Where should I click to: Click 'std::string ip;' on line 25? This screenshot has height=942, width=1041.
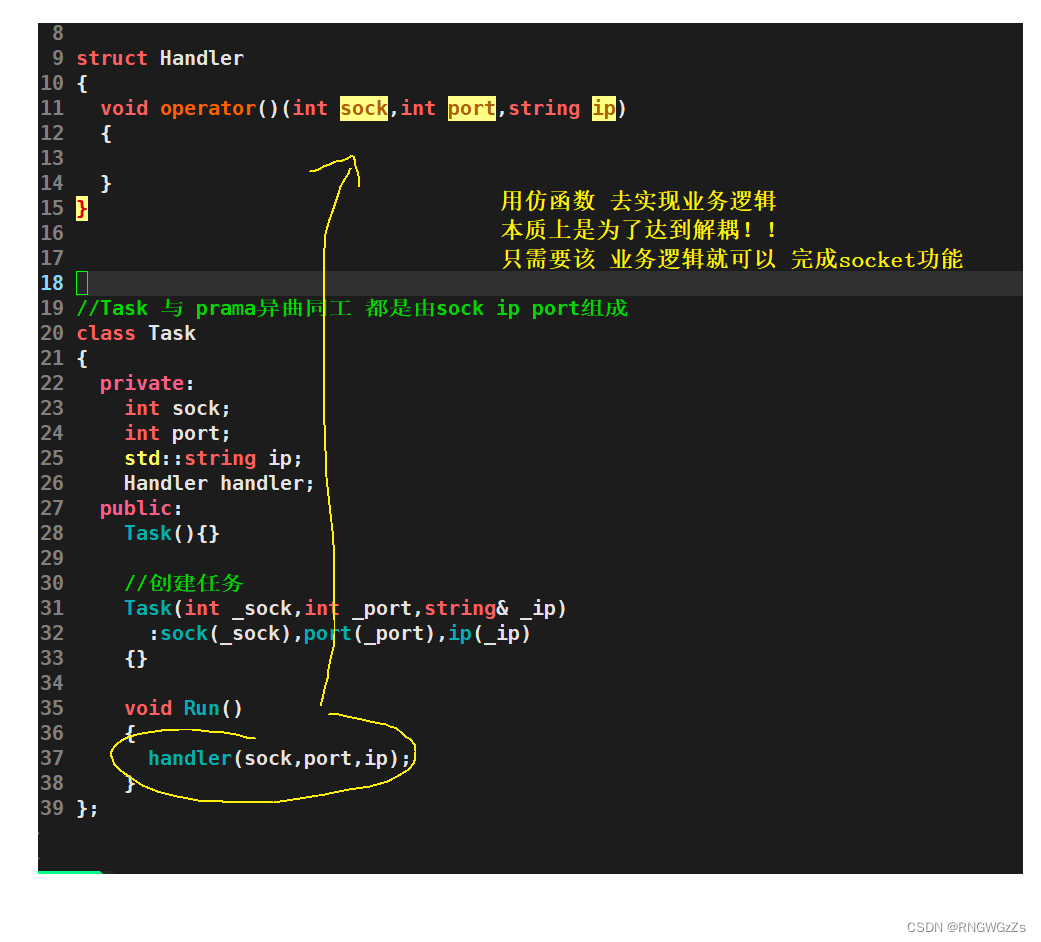(213, 459)
